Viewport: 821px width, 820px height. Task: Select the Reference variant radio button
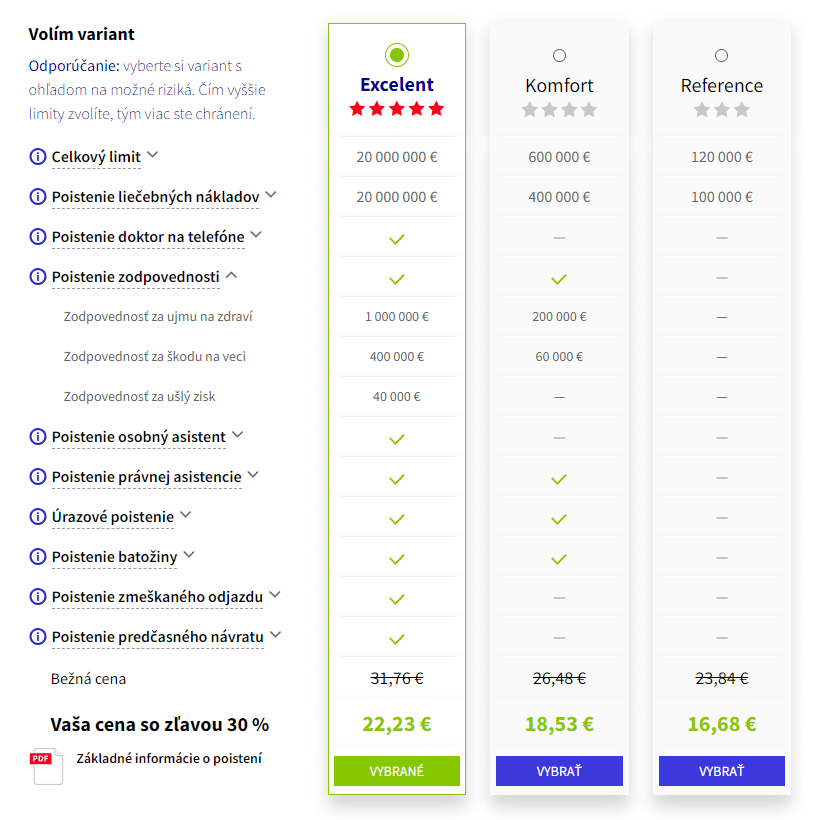pyautogui.click(x=722, y=55)
